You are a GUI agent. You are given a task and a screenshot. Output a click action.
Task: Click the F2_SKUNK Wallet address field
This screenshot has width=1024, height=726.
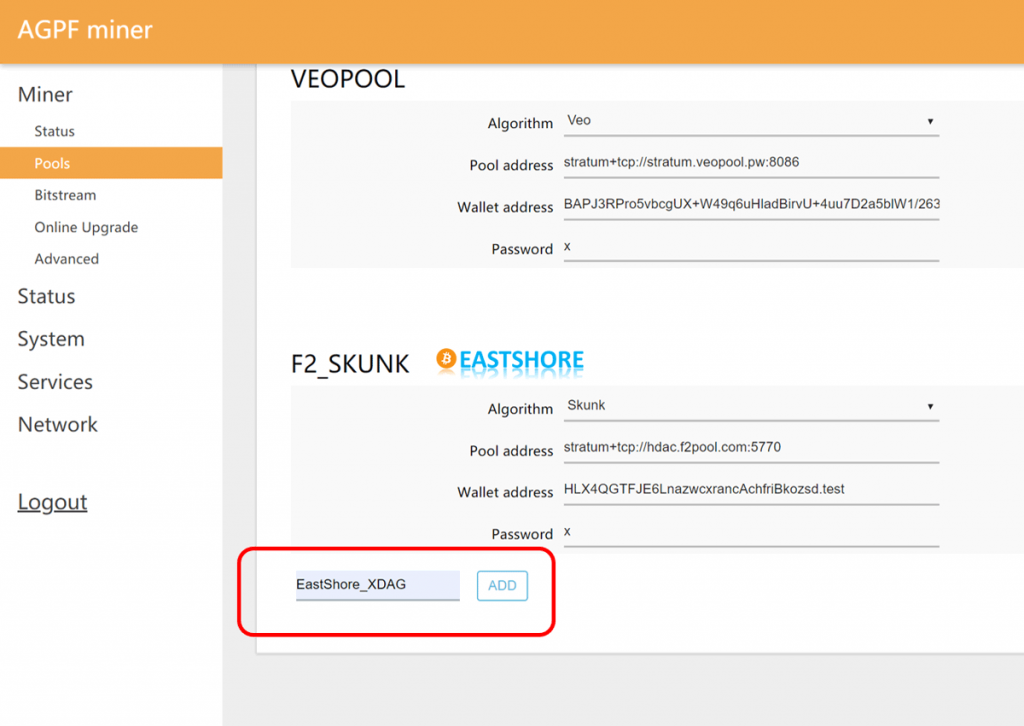(750, 490)
